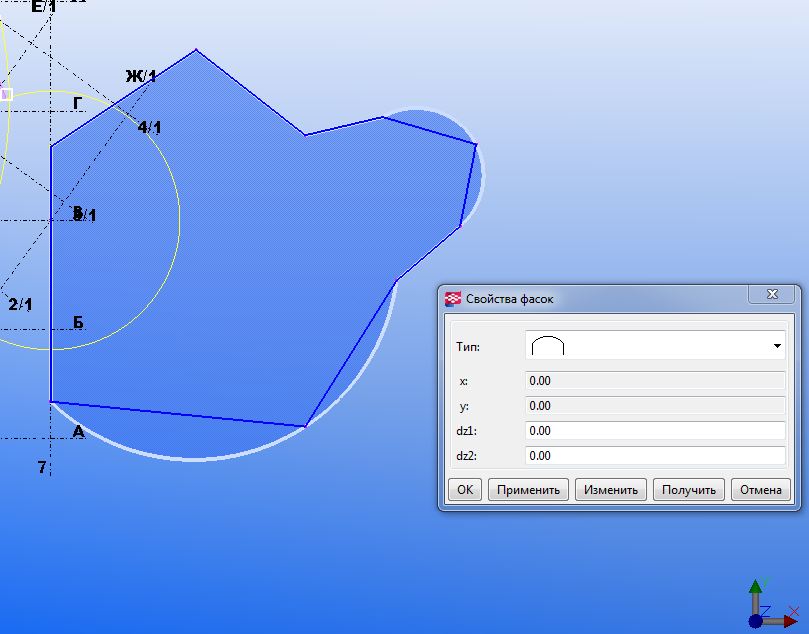Click the dz2 value field
The width and height of the screenshot is (809, 634).
click(x=655, y=456)
